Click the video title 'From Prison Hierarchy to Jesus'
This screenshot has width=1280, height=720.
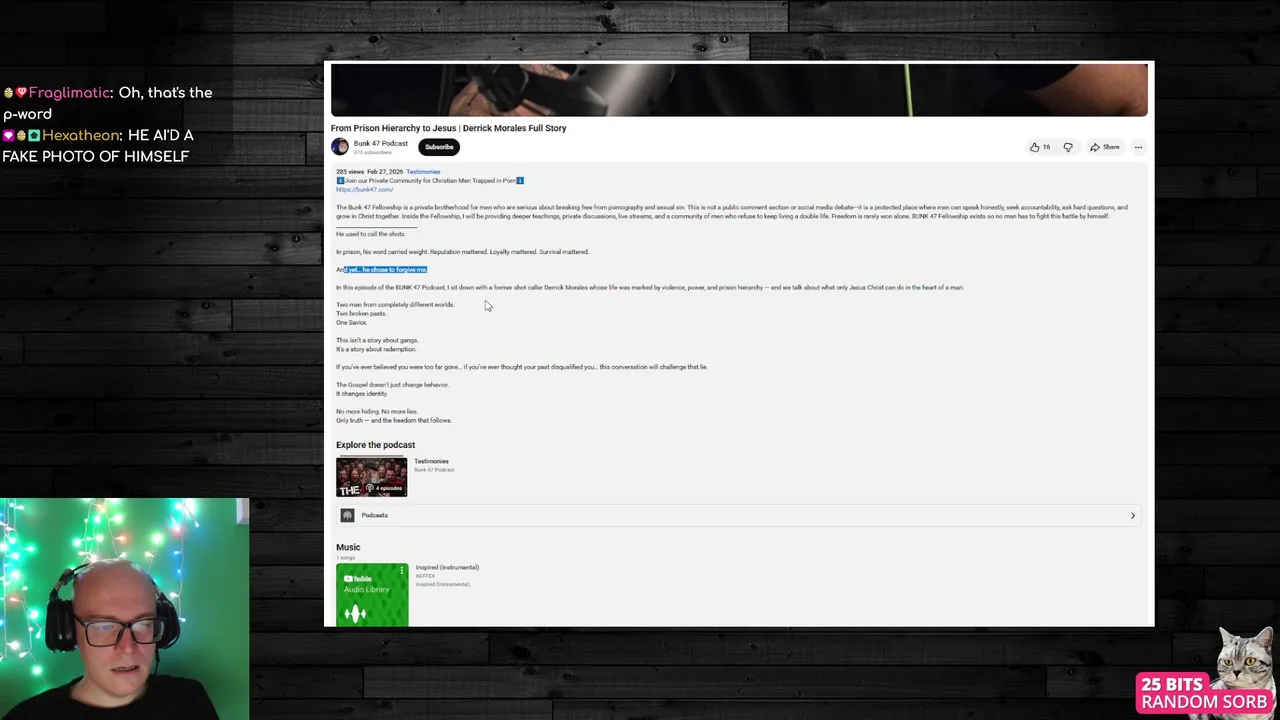(449, 128)
